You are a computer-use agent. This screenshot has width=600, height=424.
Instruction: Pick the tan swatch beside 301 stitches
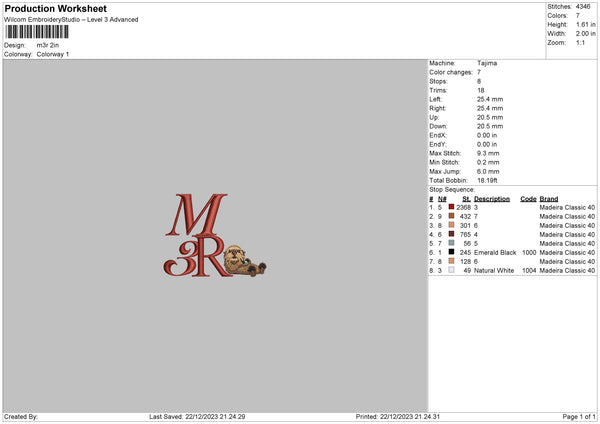coord(451,225)
